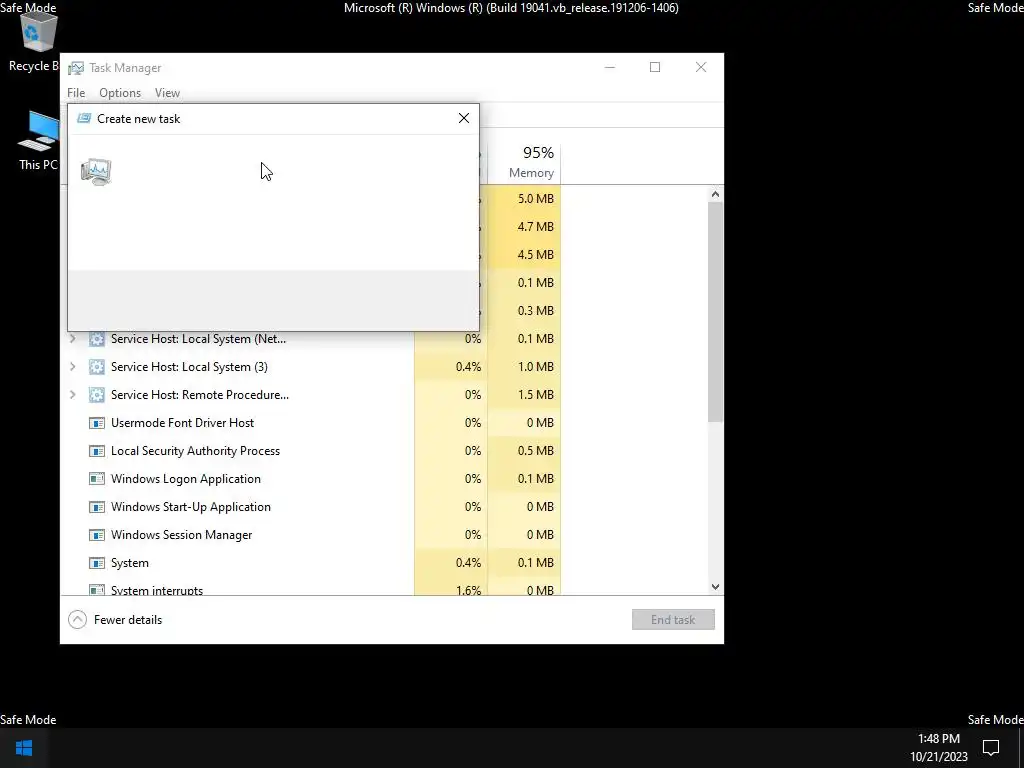Click the System interrupts process icon
Image resolution: width=1024 pixels, height=768 pixels.
(x=97, y=590)
